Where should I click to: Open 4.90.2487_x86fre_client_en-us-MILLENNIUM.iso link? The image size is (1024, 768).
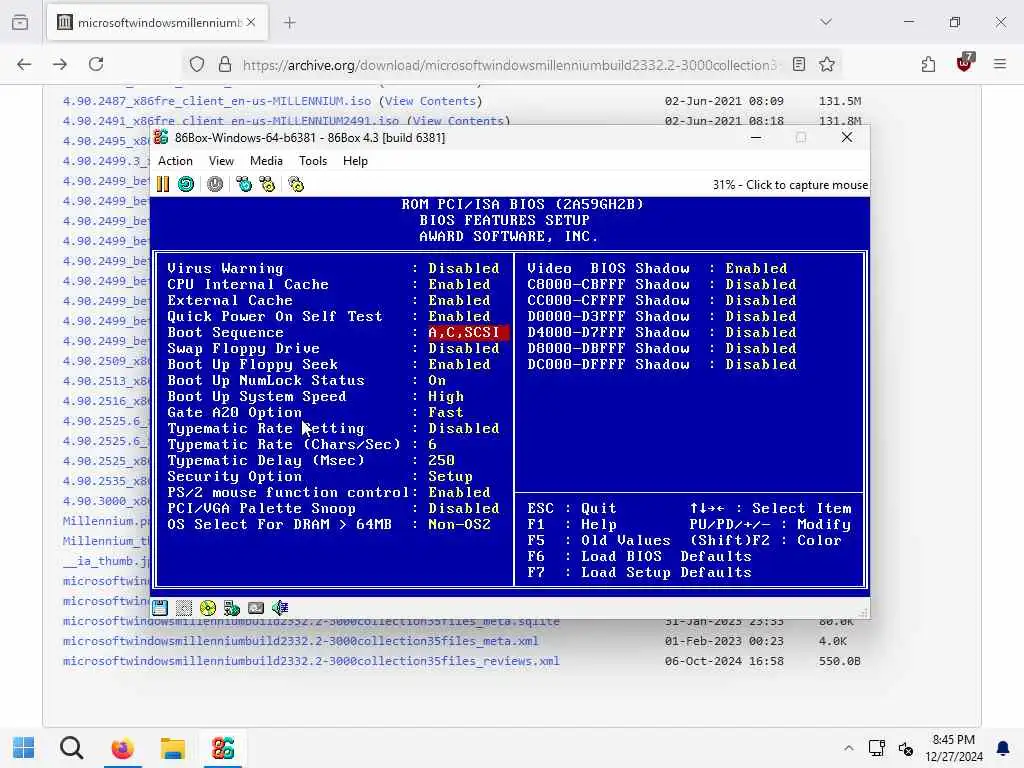click(x=217, y=101)
